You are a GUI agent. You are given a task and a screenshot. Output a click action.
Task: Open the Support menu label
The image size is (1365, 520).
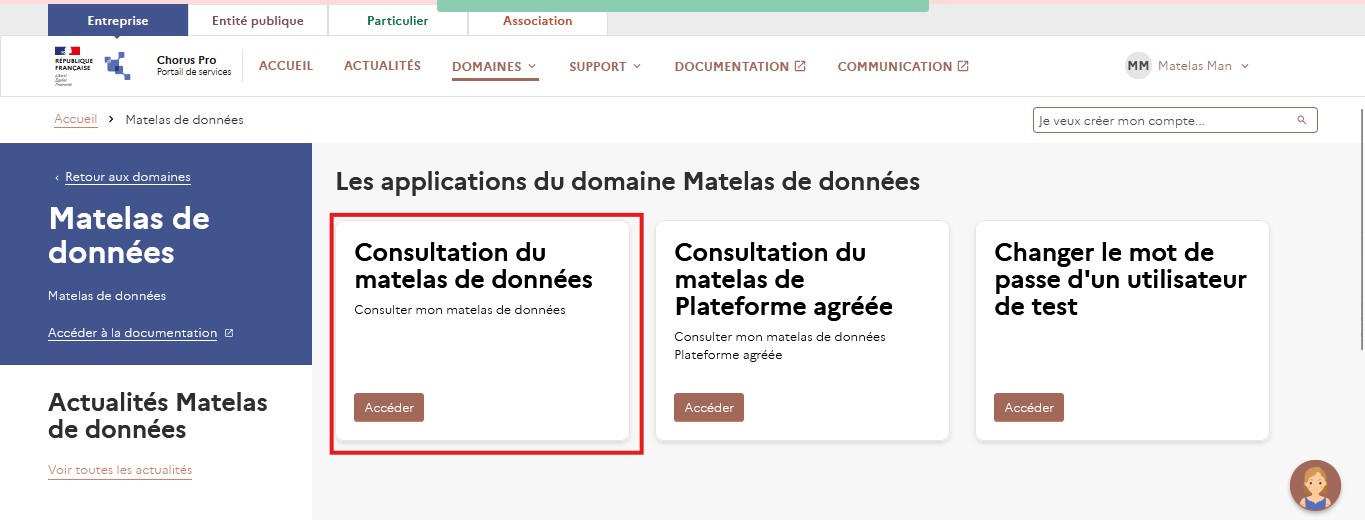[x=598, y=67]
